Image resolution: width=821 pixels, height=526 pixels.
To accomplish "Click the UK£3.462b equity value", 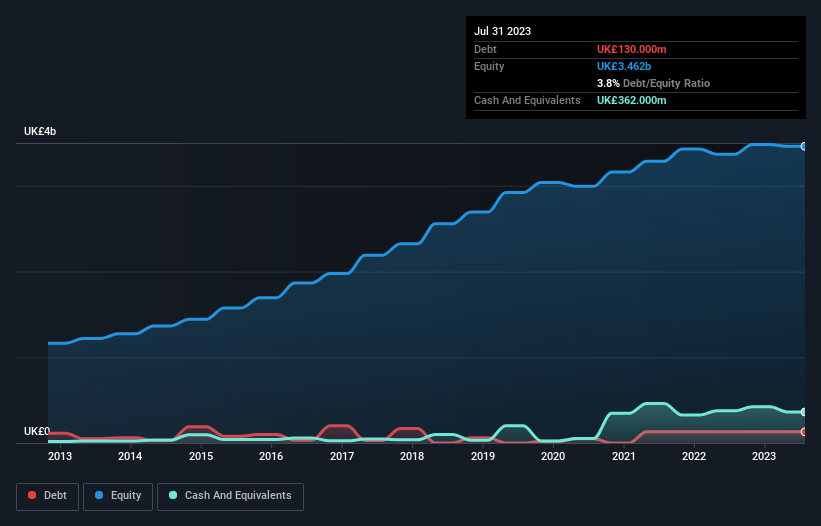I will [624, 66].
